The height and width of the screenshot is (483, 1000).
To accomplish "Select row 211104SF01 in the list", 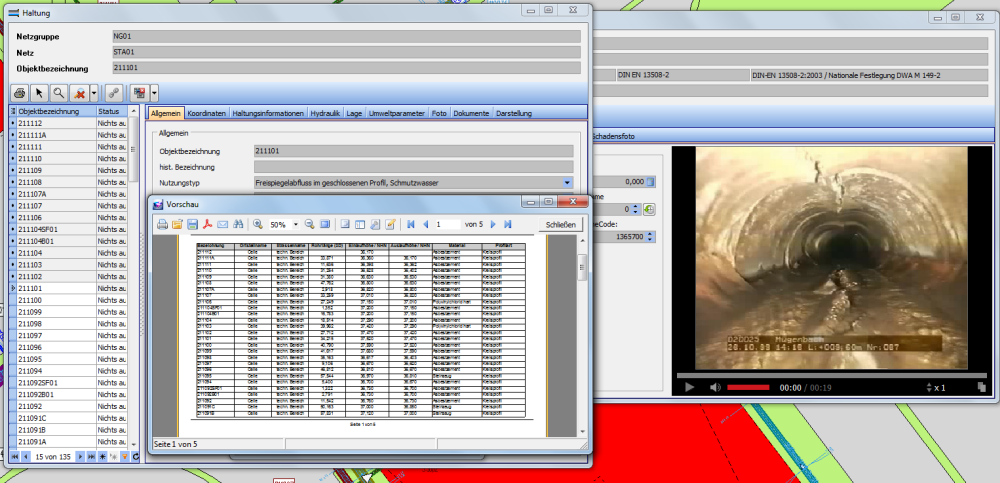I will pyautogui.click(x=69, y=229).
